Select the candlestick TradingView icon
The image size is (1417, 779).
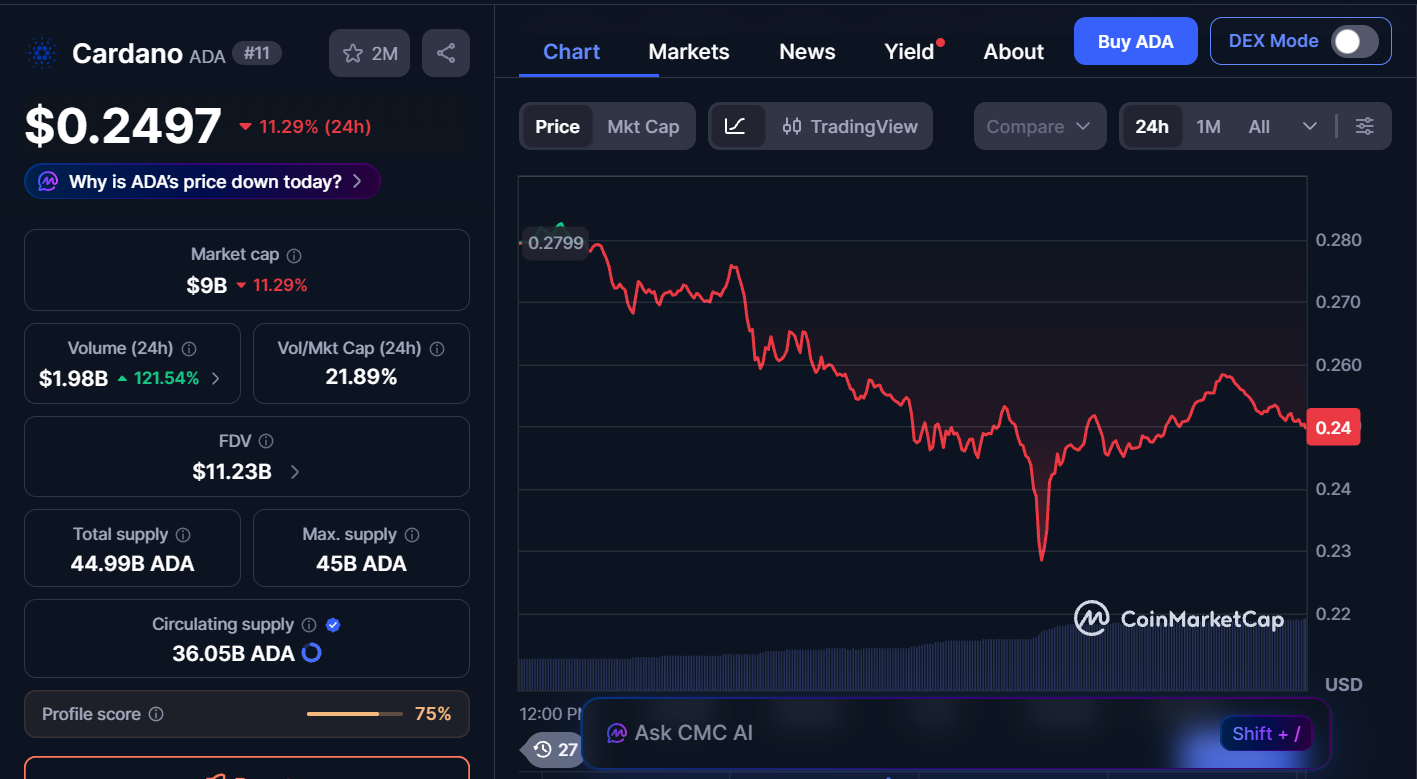point(791,126)
